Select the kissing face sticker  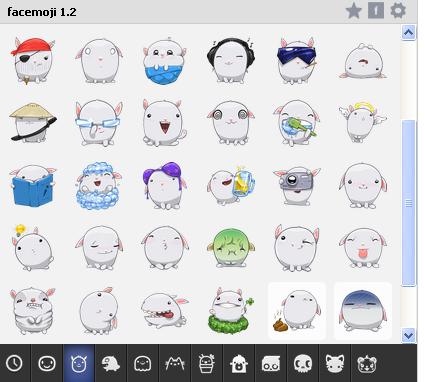[164, 247]
